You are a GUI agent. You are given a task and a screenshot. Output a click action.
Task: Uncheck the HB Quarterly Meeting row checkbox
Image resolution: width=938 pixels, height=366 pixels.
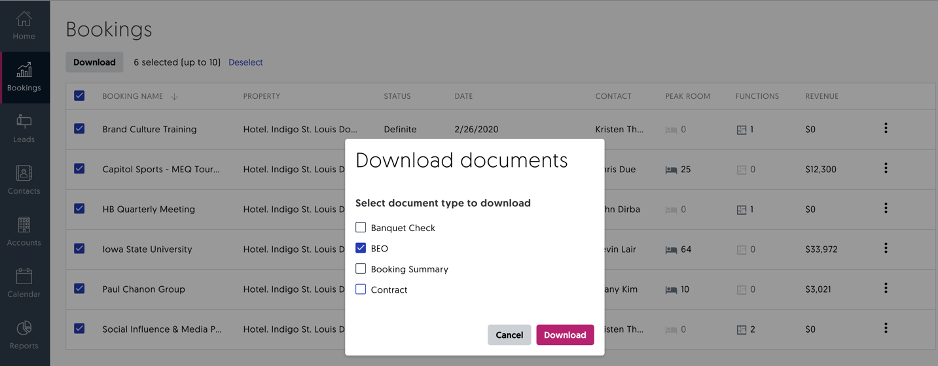79,209
